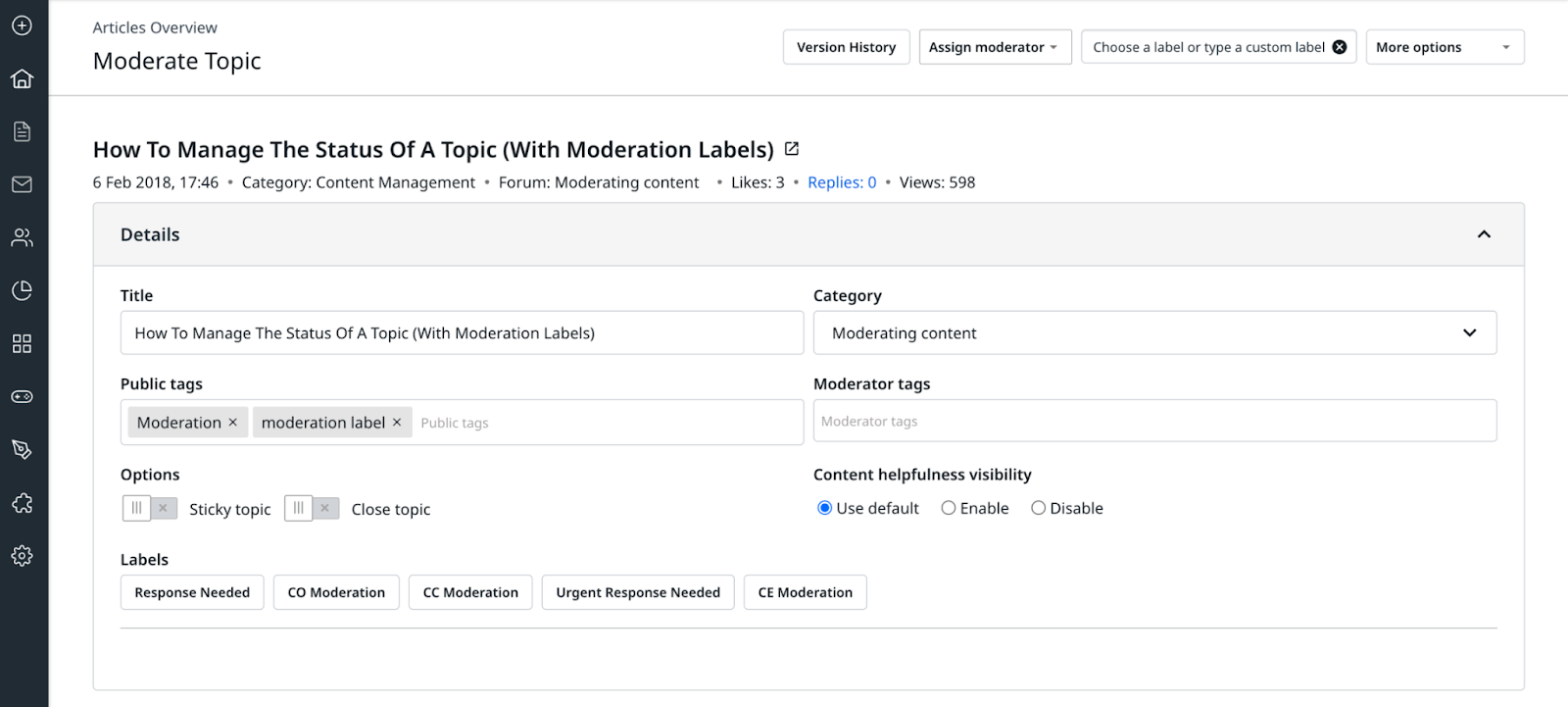Apply the Urgent Response Needed label
Screen dimensions: 1568x707
point(638,592)
